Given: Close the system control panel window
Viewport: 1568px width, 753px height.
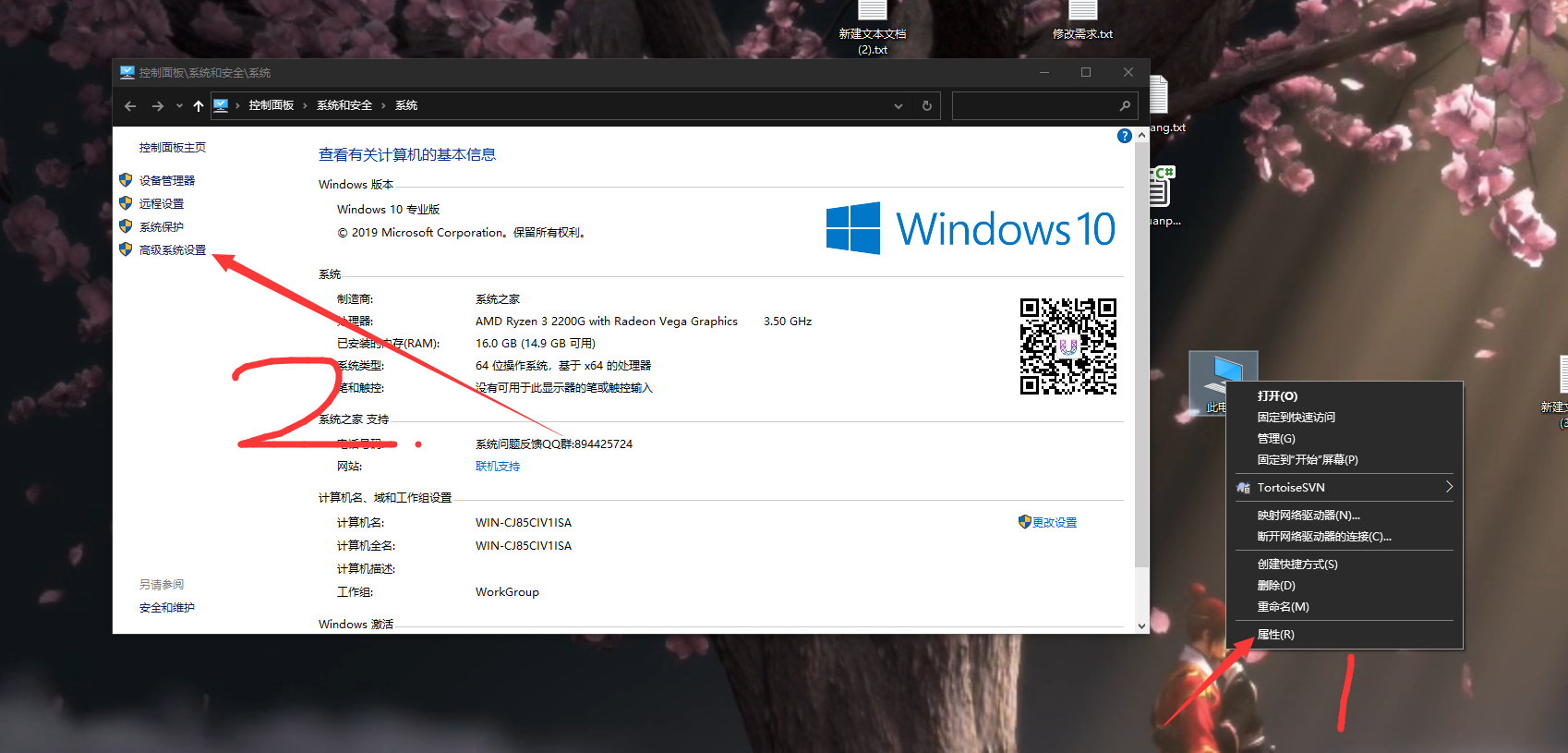Looking at the screenshot, I should [x=1128, y=72].
